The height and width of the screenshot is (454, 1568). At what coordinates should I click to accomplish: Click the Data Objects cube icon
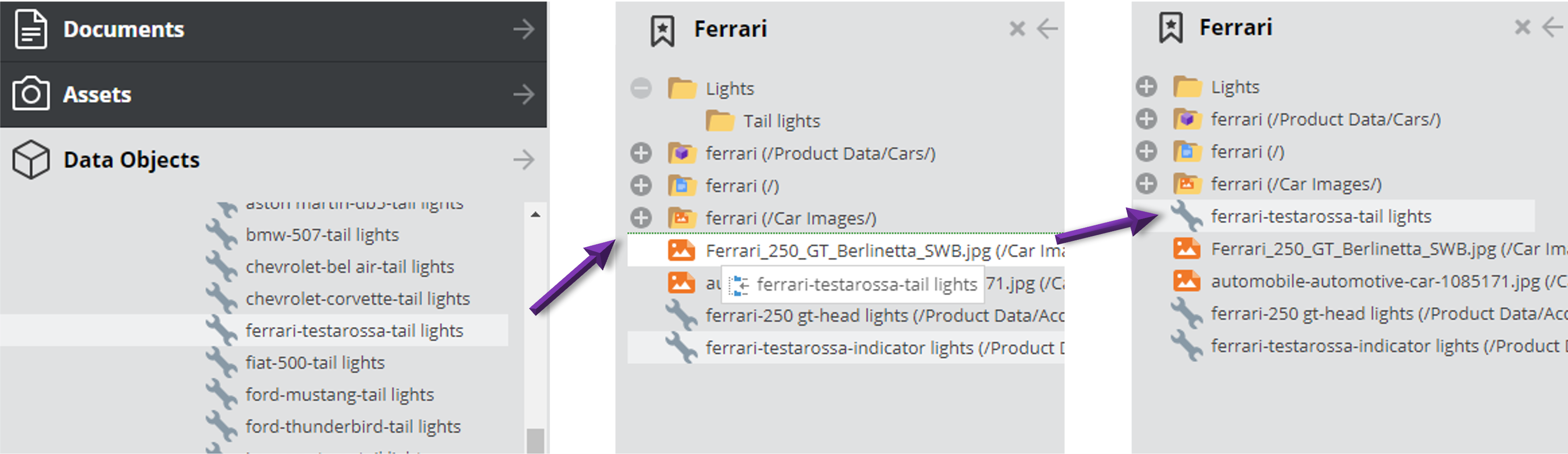31,159
